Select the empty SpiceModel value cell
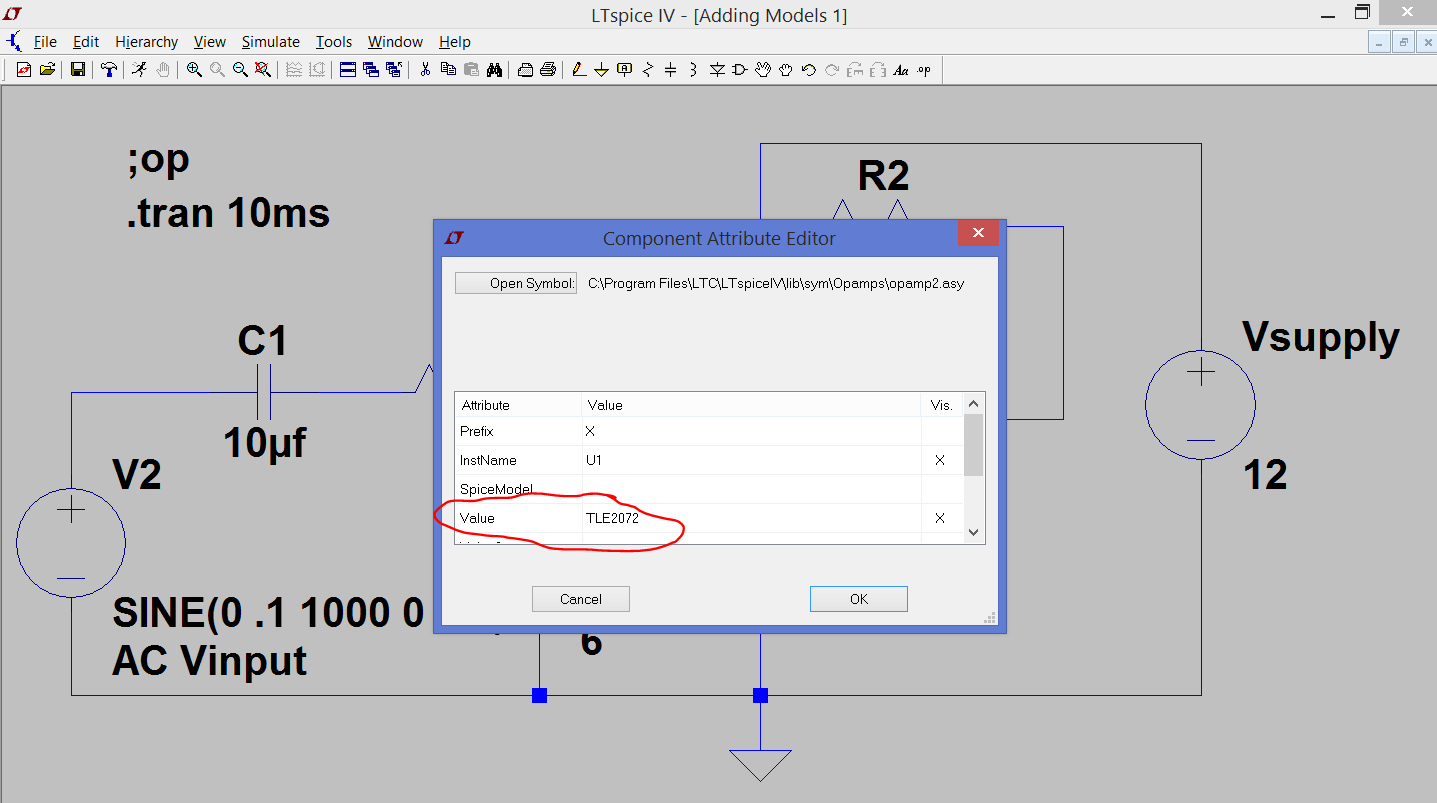Viewport: 1437px width, 803px height. [751, 489]
